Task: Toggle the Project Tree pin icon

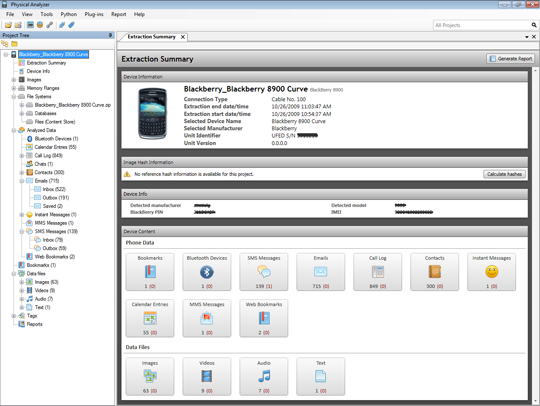Action: (110, 35)
